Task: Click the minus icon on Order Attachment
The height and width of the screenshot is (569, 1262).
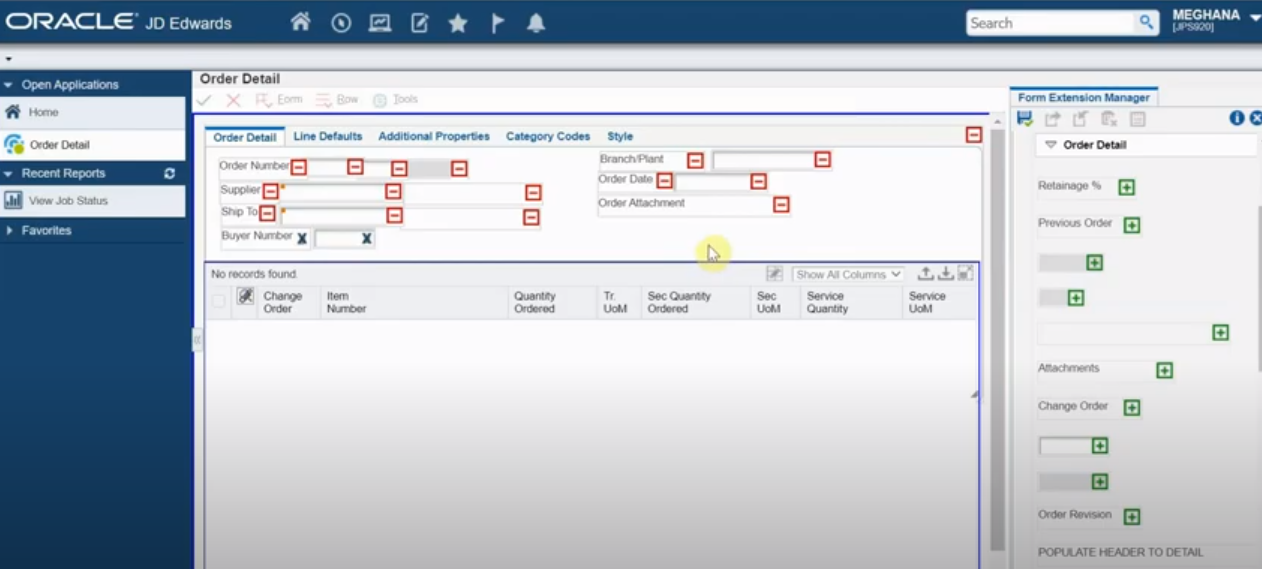Action: [781, 204]
